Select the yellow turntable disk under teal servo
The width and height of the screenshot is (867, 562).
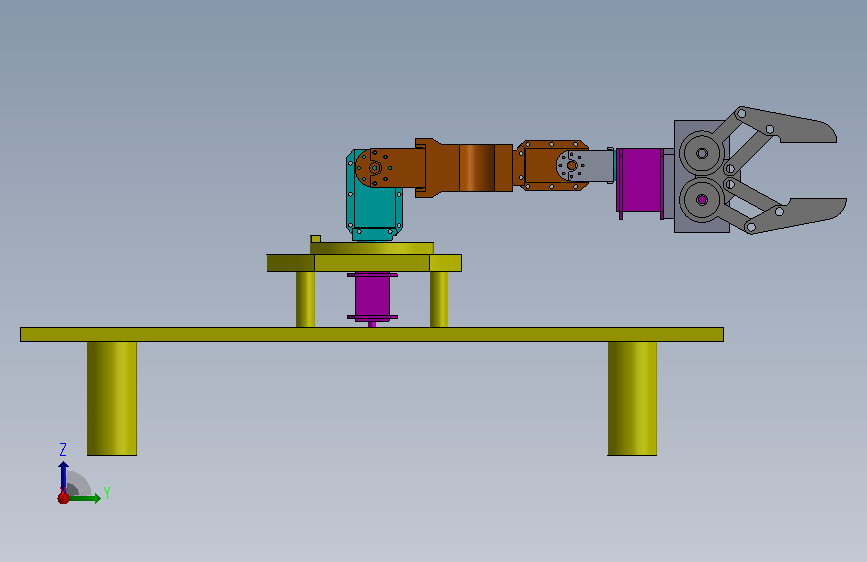coord(372,248)
